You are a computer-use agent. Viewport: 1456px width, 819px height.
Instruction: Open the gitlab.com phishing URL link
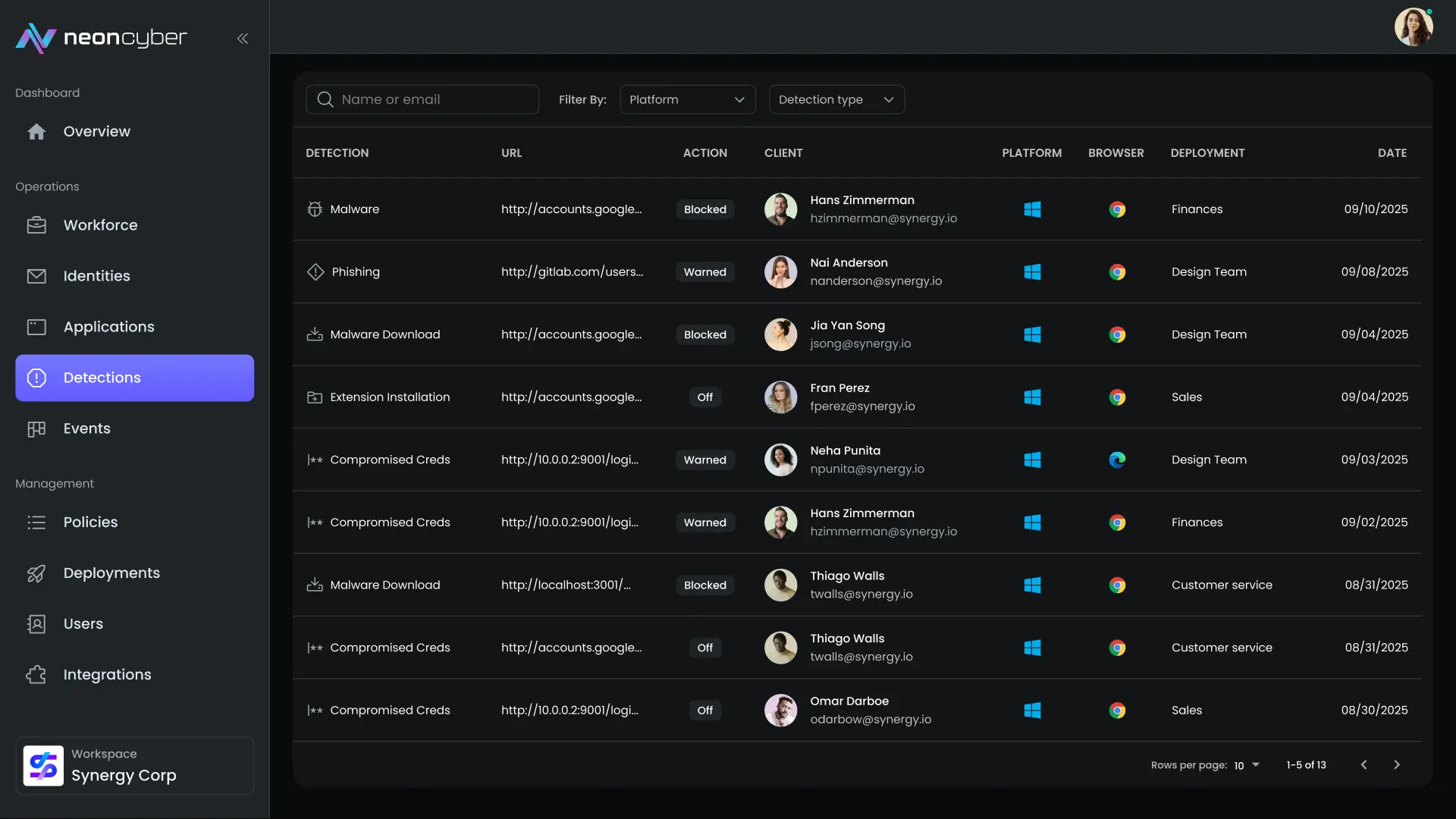572,272
